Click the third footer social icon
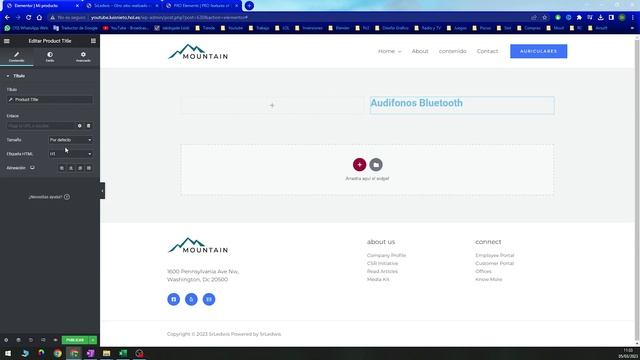 209,299
